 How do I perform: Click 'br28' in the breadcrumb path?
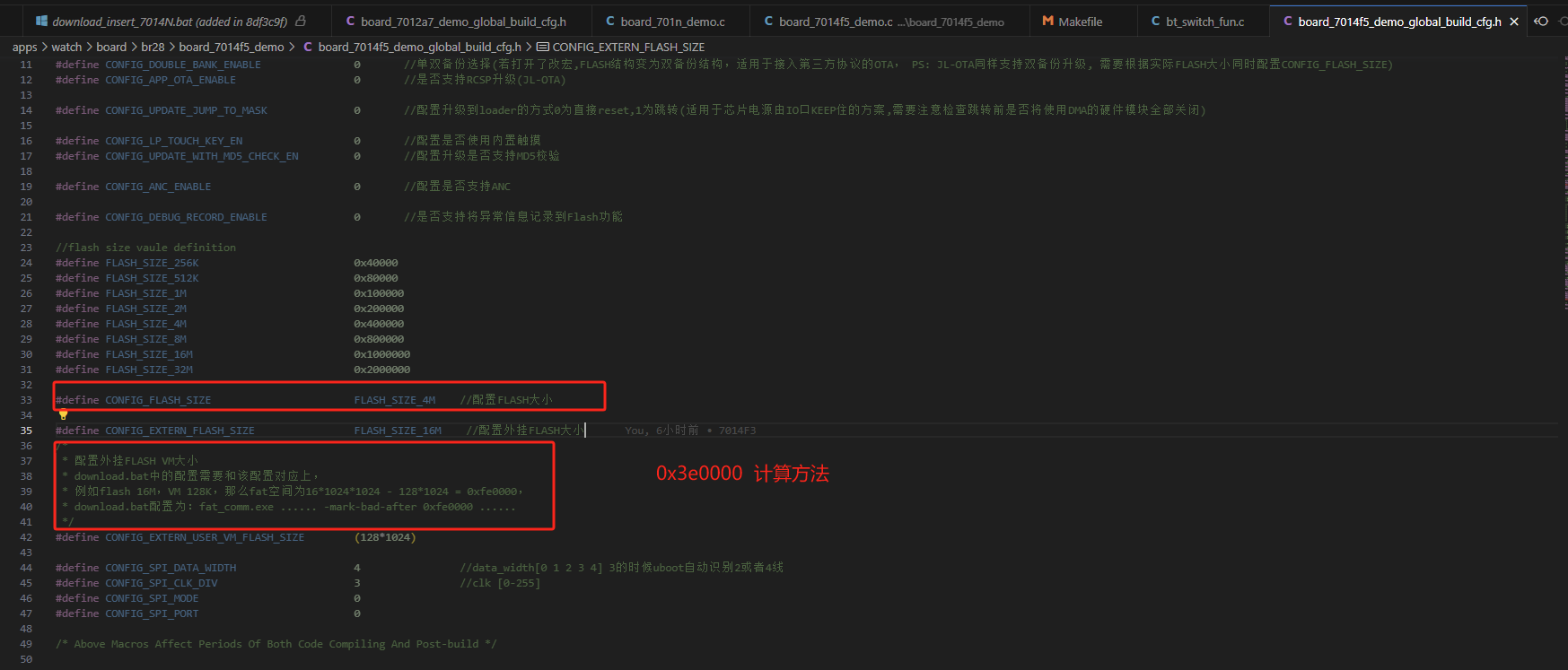pyautogui.click(x=153, y=47)
